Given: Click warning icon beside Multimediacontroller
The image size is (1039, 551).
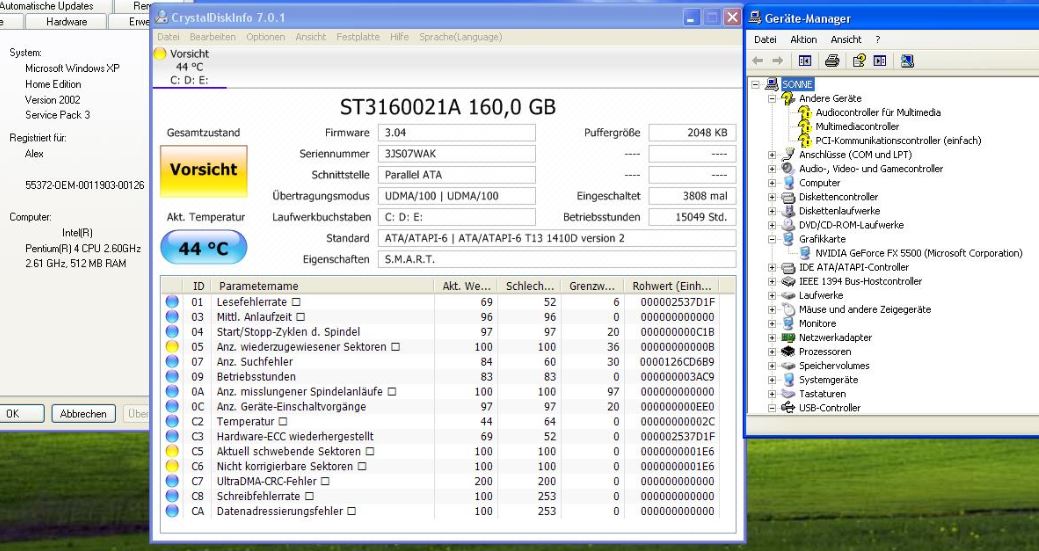Looking at the screenshot, I should [804, 126].
